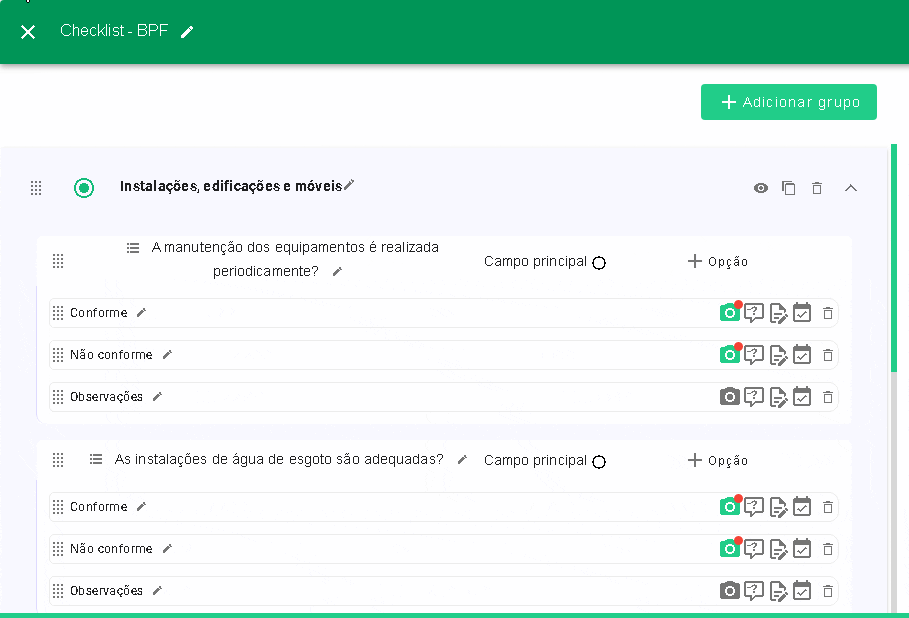Click the drag handle of the Instalações group

[x=36, y=188]
